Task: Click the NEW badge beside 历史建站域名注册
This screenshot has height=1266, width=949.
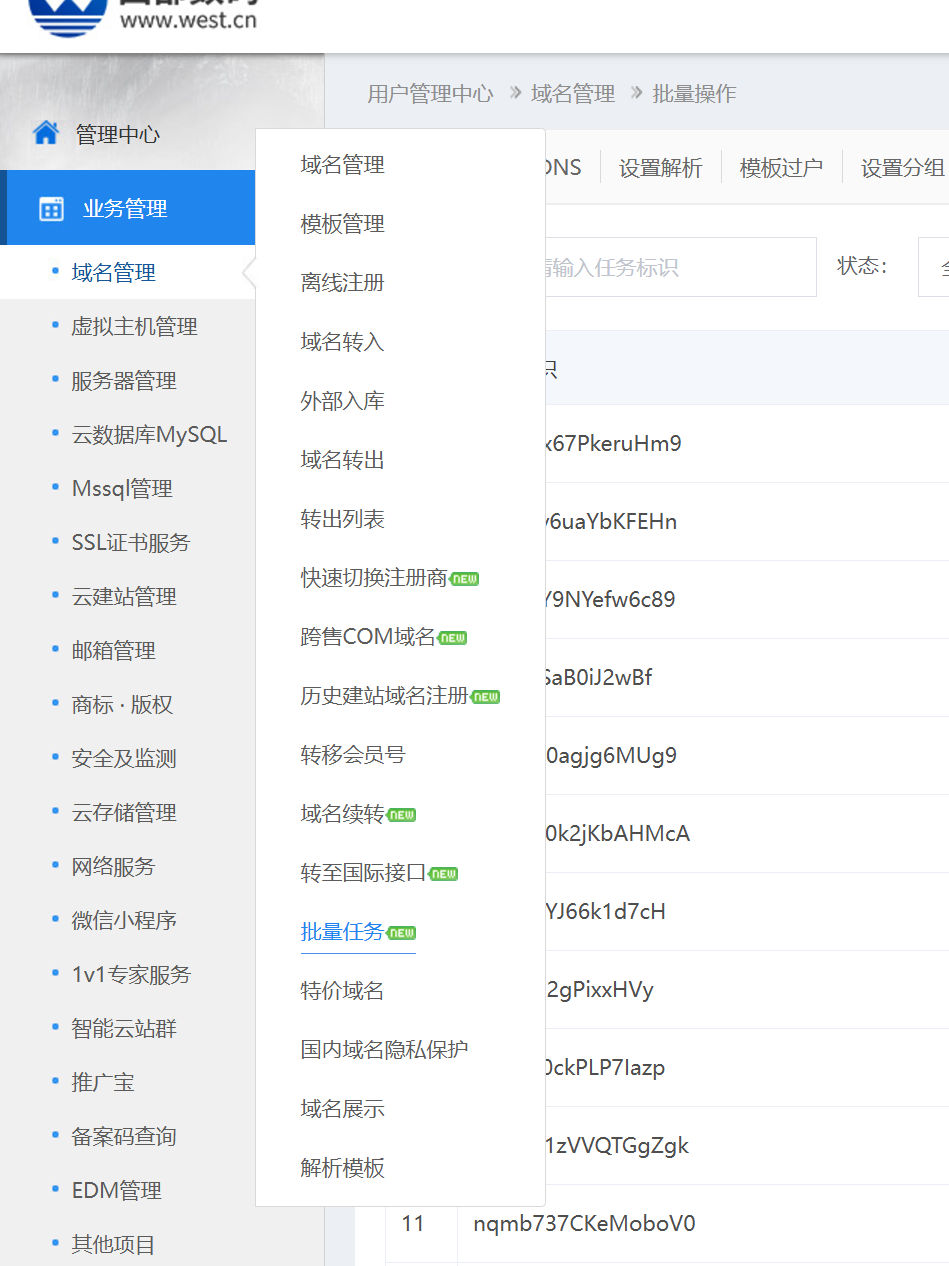Action: 486,697
